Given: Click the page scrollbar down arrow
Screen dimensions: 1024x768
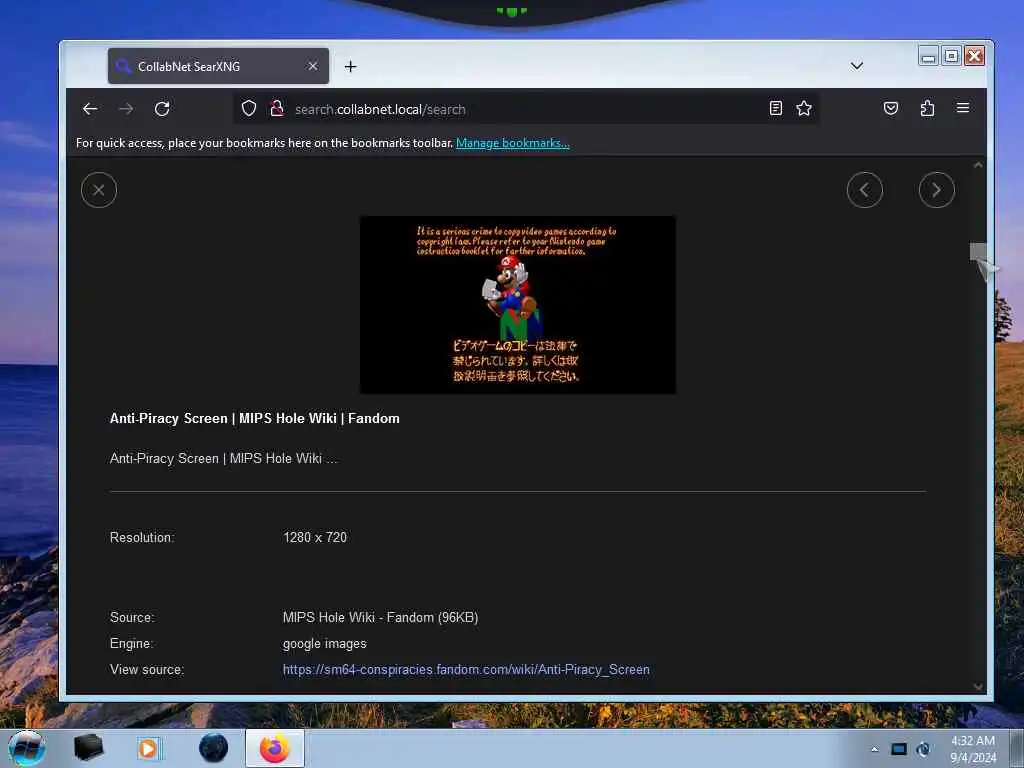Looking at the screenshot, I should pos(978,687).
